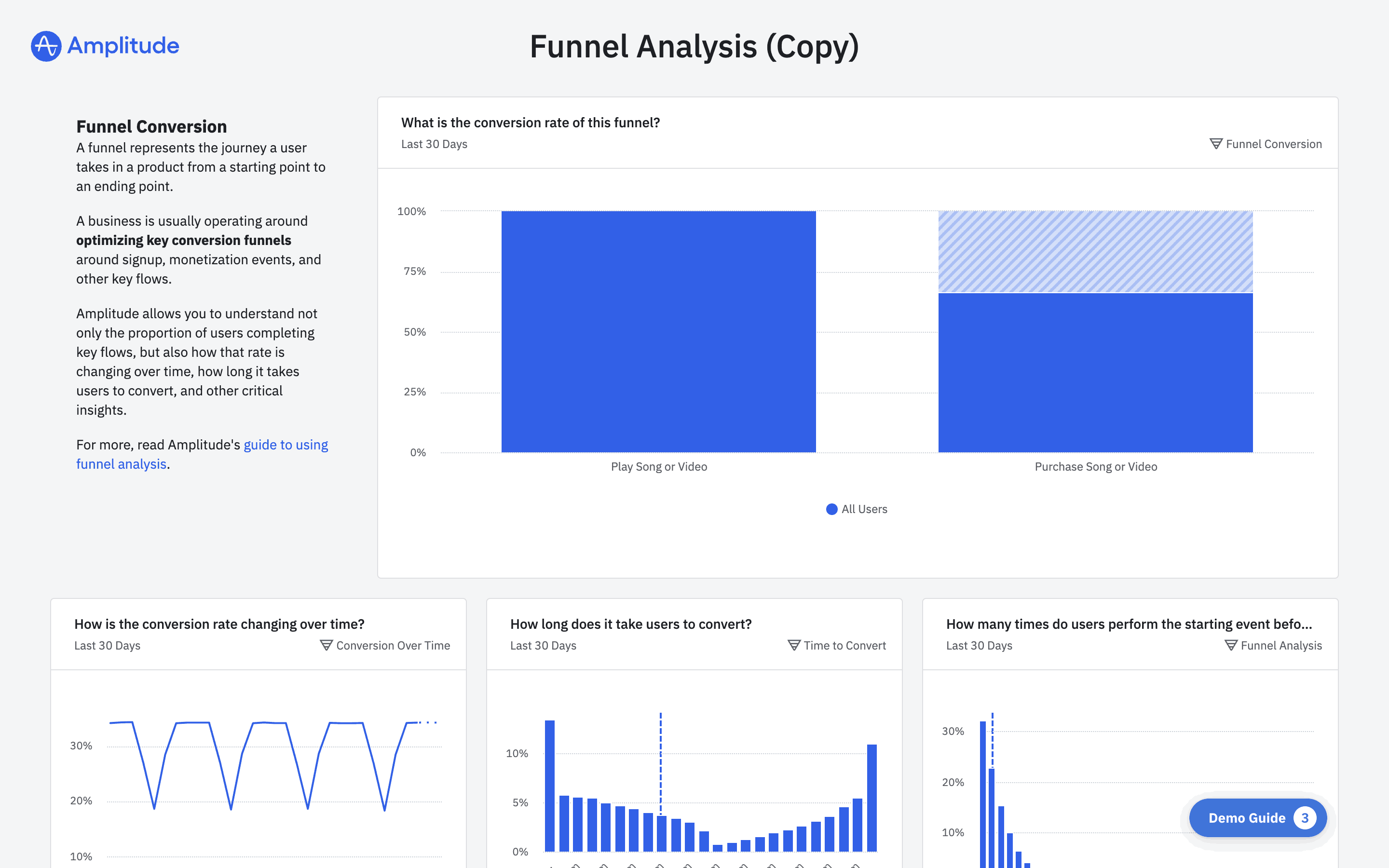
Task: Click the funnel icon beside Conversion Over Time
Action: coord(326,645)
